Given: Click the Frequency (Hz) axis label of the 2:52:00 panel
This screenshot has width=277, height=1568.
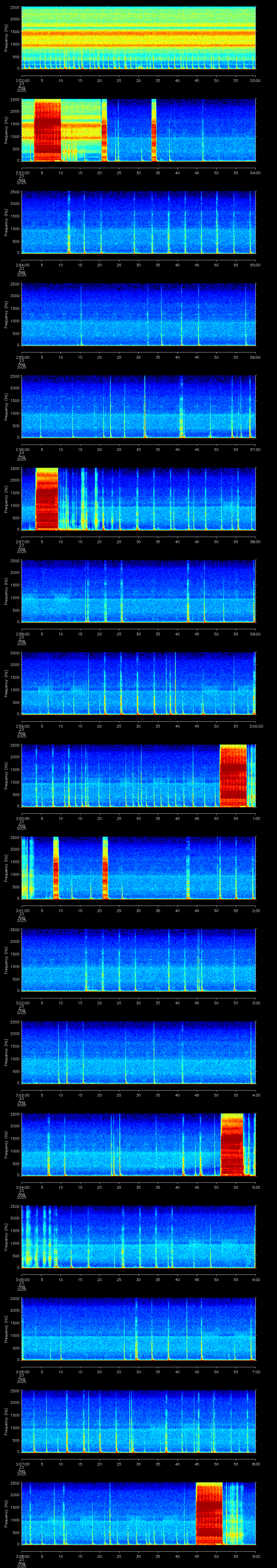Looking at the screenshot, I should [x=7, y=38].
